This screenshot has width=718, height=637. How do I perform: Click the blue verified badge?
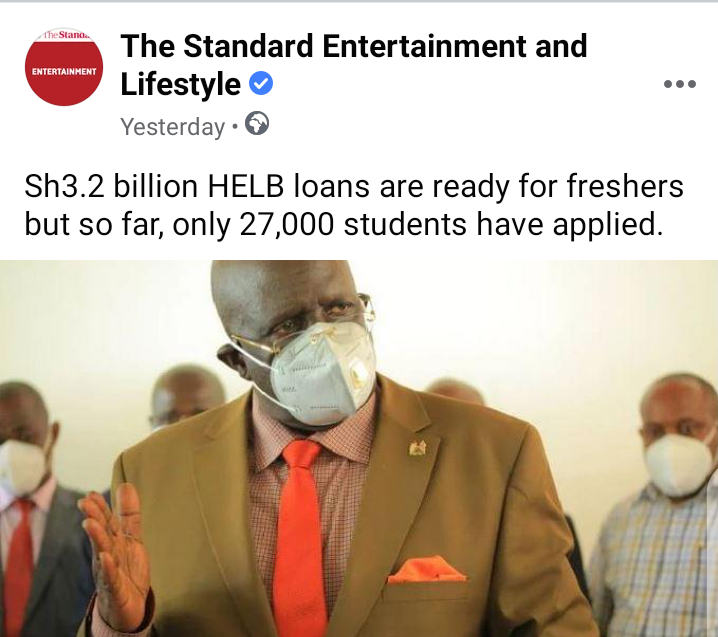point(261,83)
